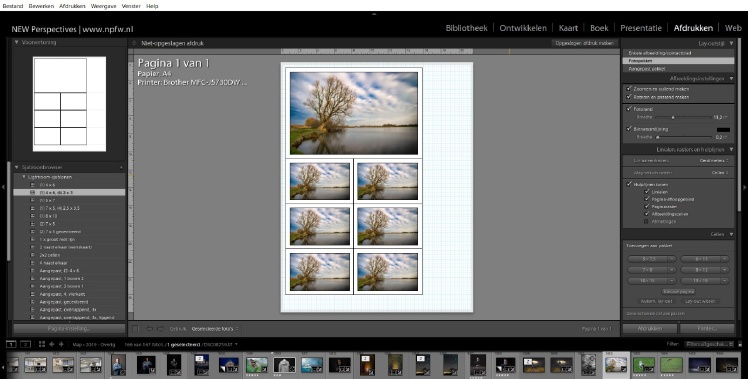Switch to the Kaart module

(568, 28)
